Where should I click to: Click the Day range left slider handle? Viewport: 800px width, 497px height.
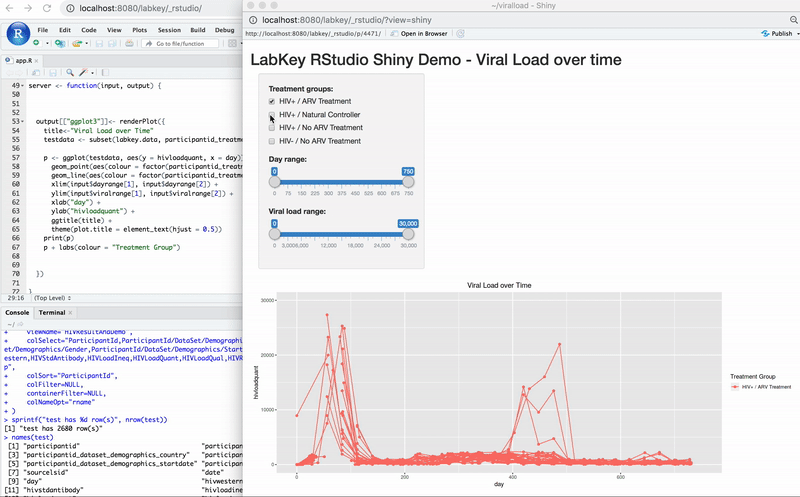pyautogui.click(x=274, y=182)
